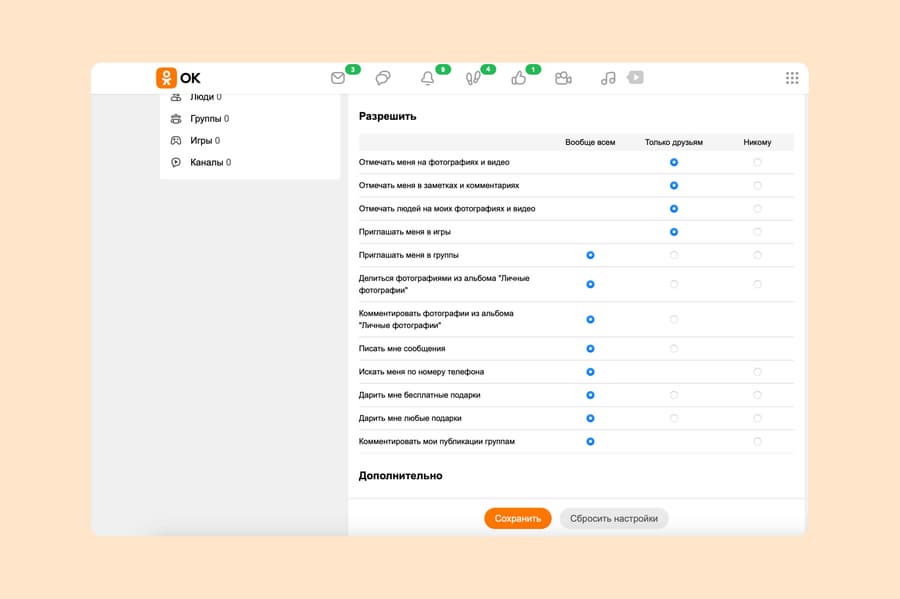The width and height of the screenshot is (900, 599).
Task: Select Вообще всем for group comments on posts
Action: [x=590, y=442]
